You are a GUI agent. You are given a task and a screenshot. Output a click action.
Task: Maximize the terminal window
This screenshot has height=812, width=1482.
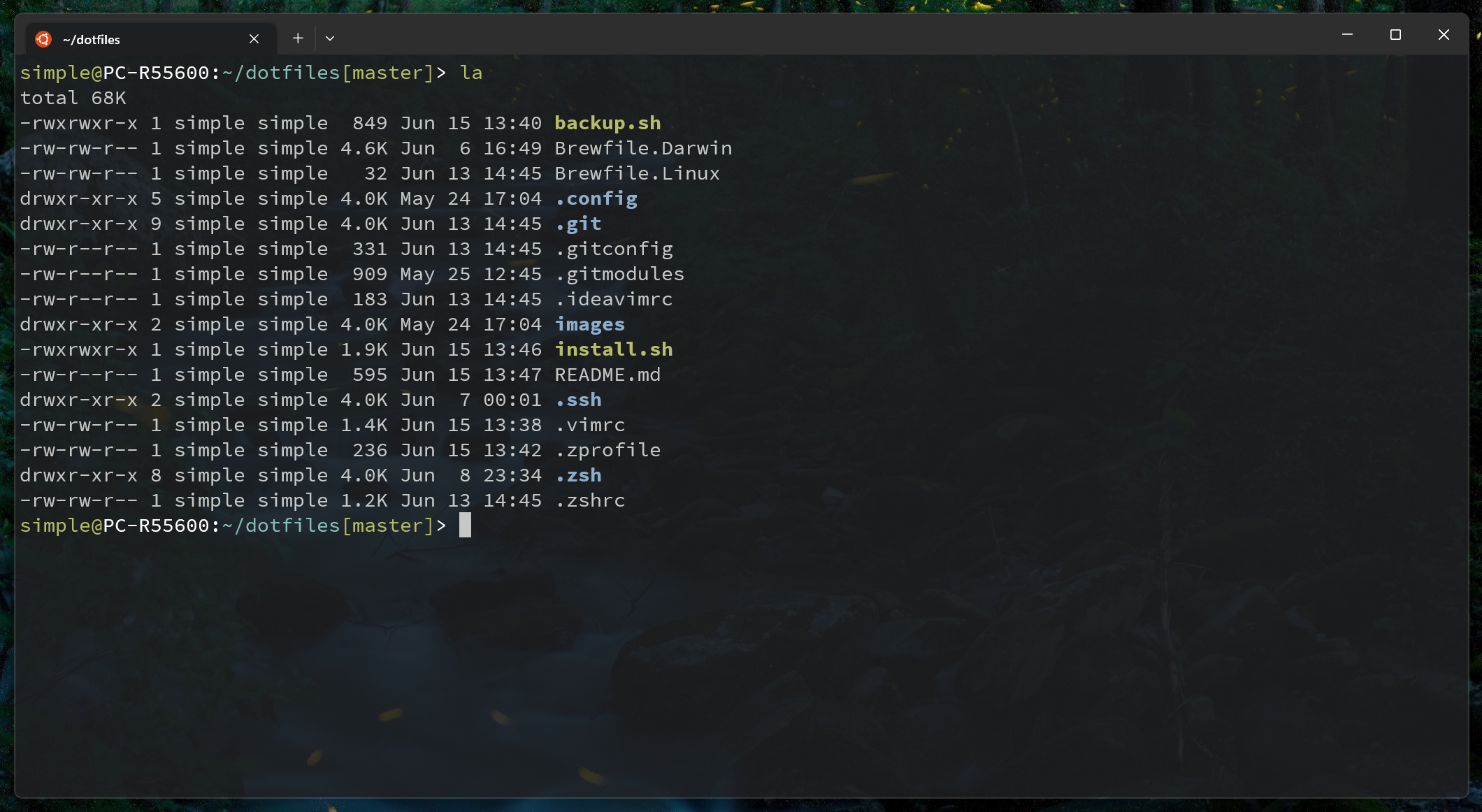tap(1395, 35)
